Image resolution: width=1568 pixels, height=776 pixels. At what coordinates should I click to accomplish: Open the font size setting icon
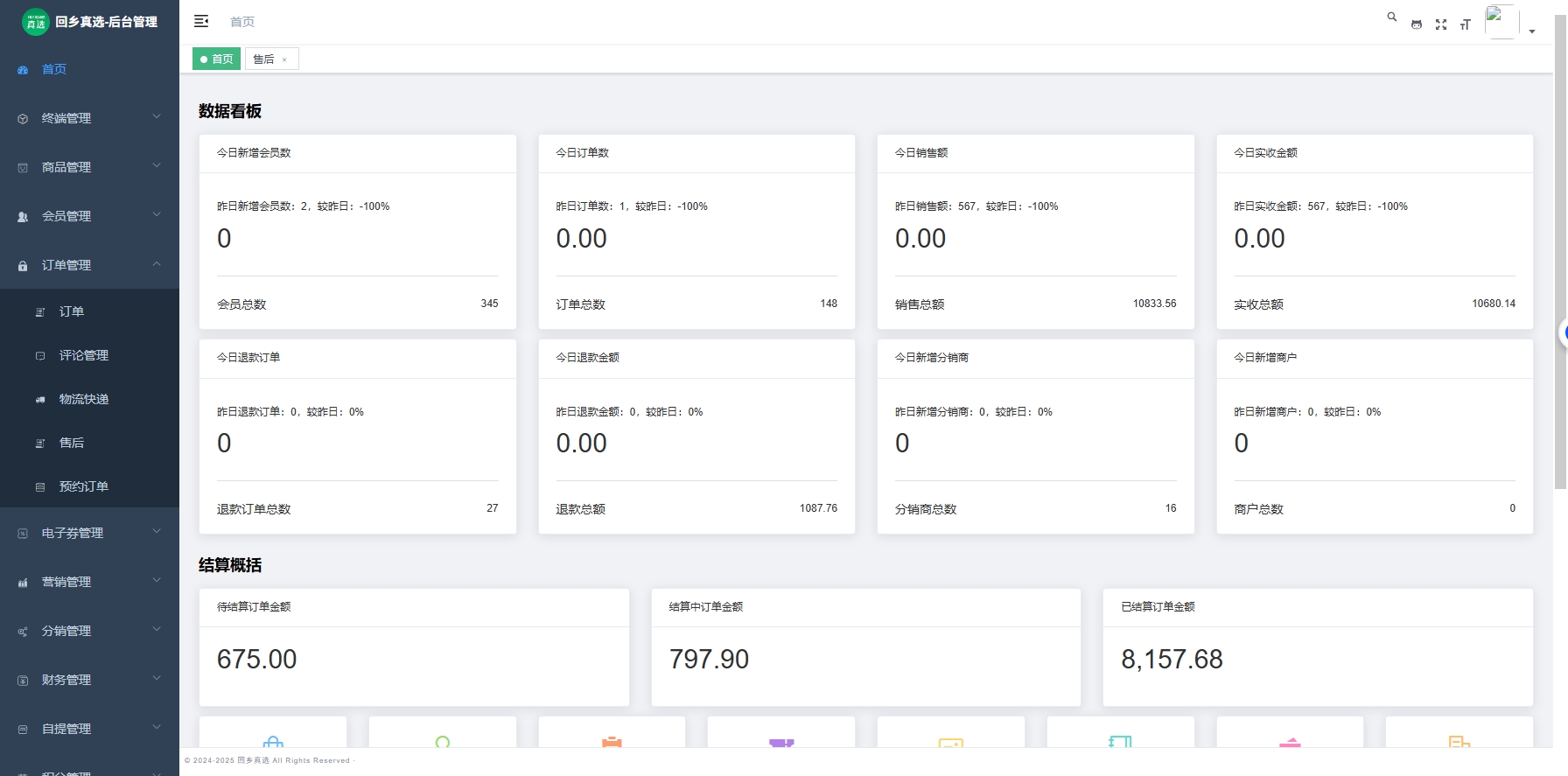(x=1466, y=24)
